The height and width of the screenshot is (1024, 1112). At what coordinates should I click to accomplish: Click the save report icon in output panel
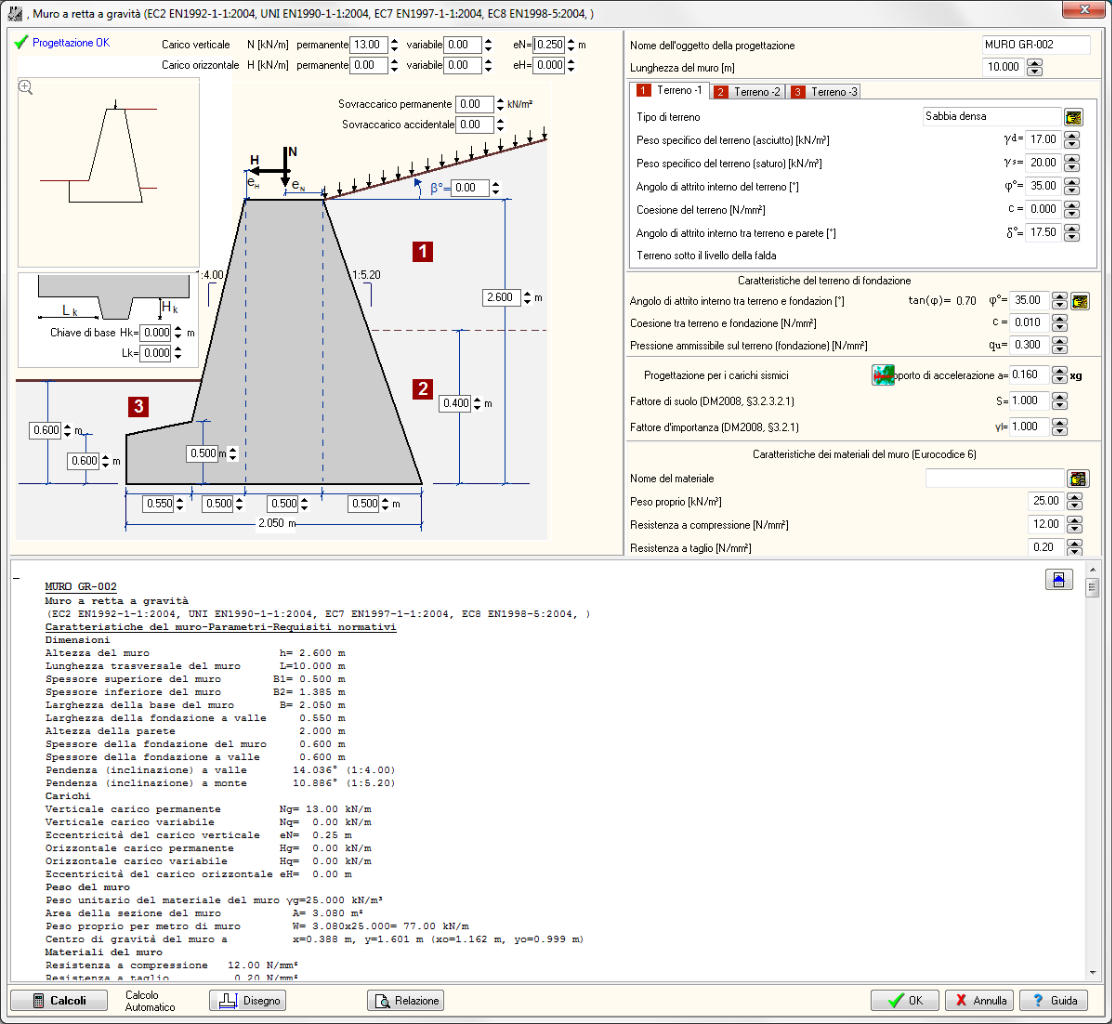(1059, 580)
